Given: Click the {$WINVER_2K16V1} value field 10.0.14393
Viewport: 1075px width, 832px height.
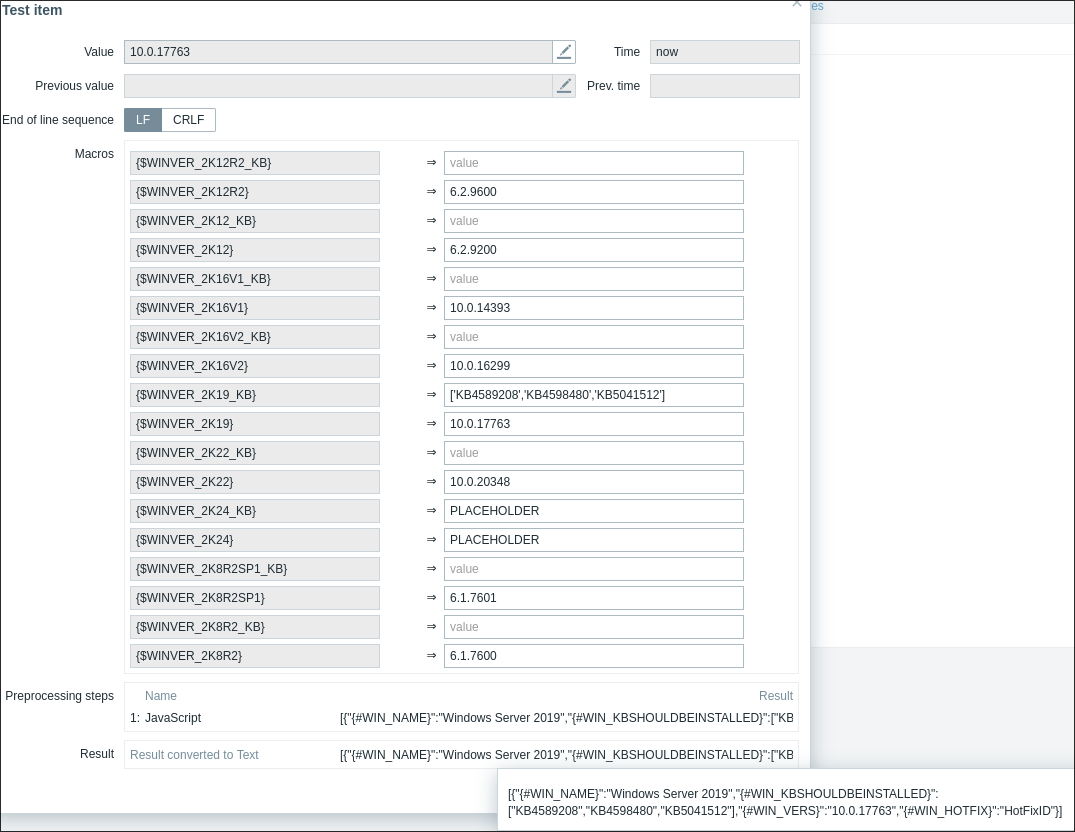Looking at the screenshot, I should (x=593, y=308).
